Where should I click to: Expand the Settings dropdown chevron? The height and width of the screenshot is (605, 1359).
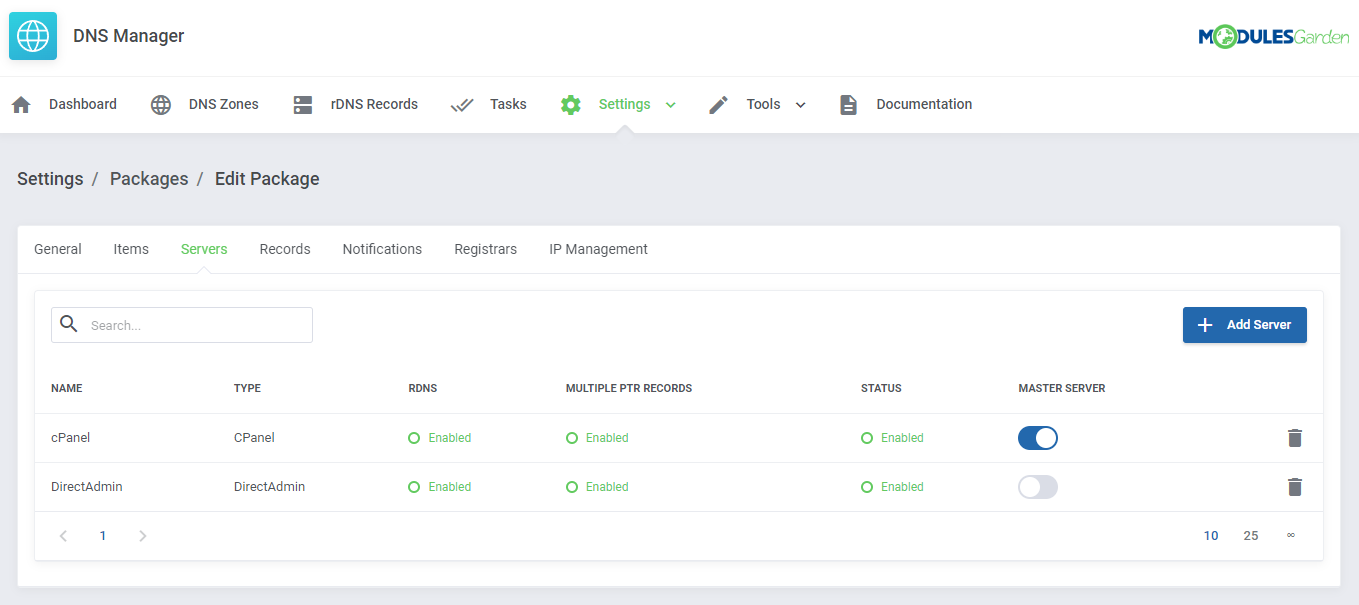click(x=670, y=103)
